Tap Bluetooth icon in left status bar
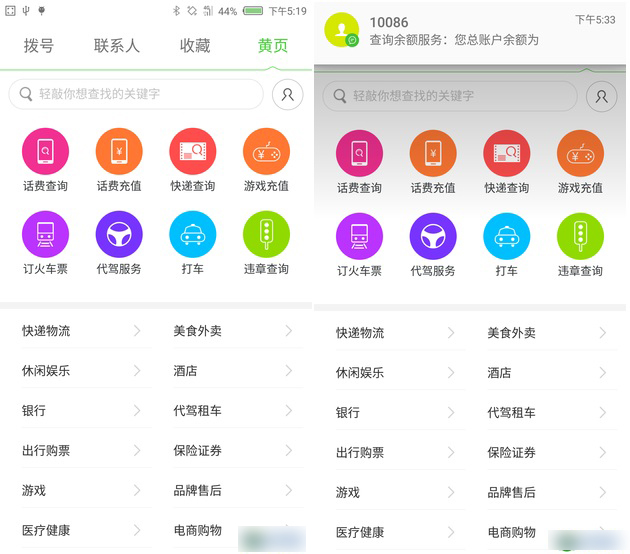The width and height of the screenshot is (630, 554). [176, 11]
